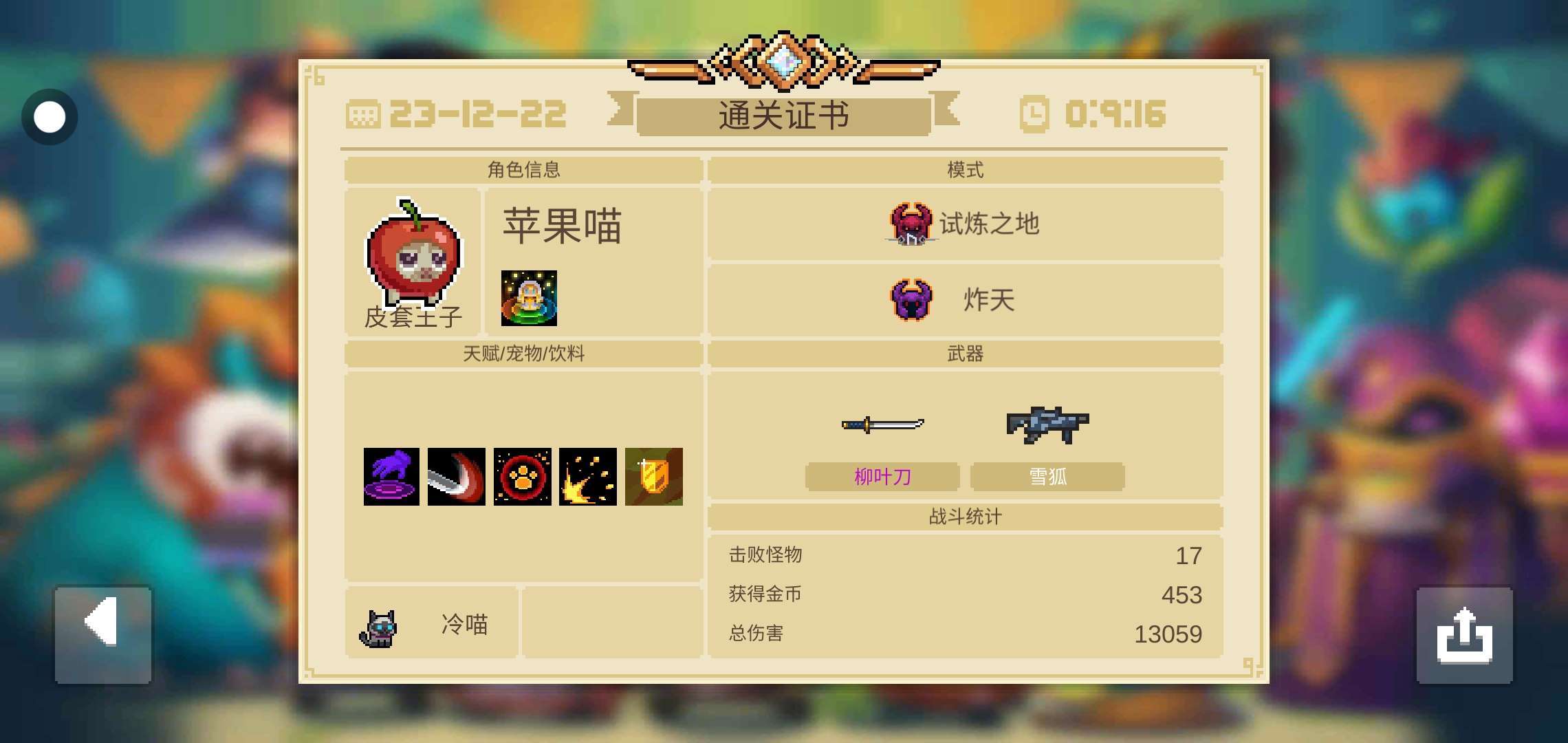The width and height of the screenshot is (1568, 743).
Task: Tap the 试炼之地 mode row
Action: (x=966, y=224)
